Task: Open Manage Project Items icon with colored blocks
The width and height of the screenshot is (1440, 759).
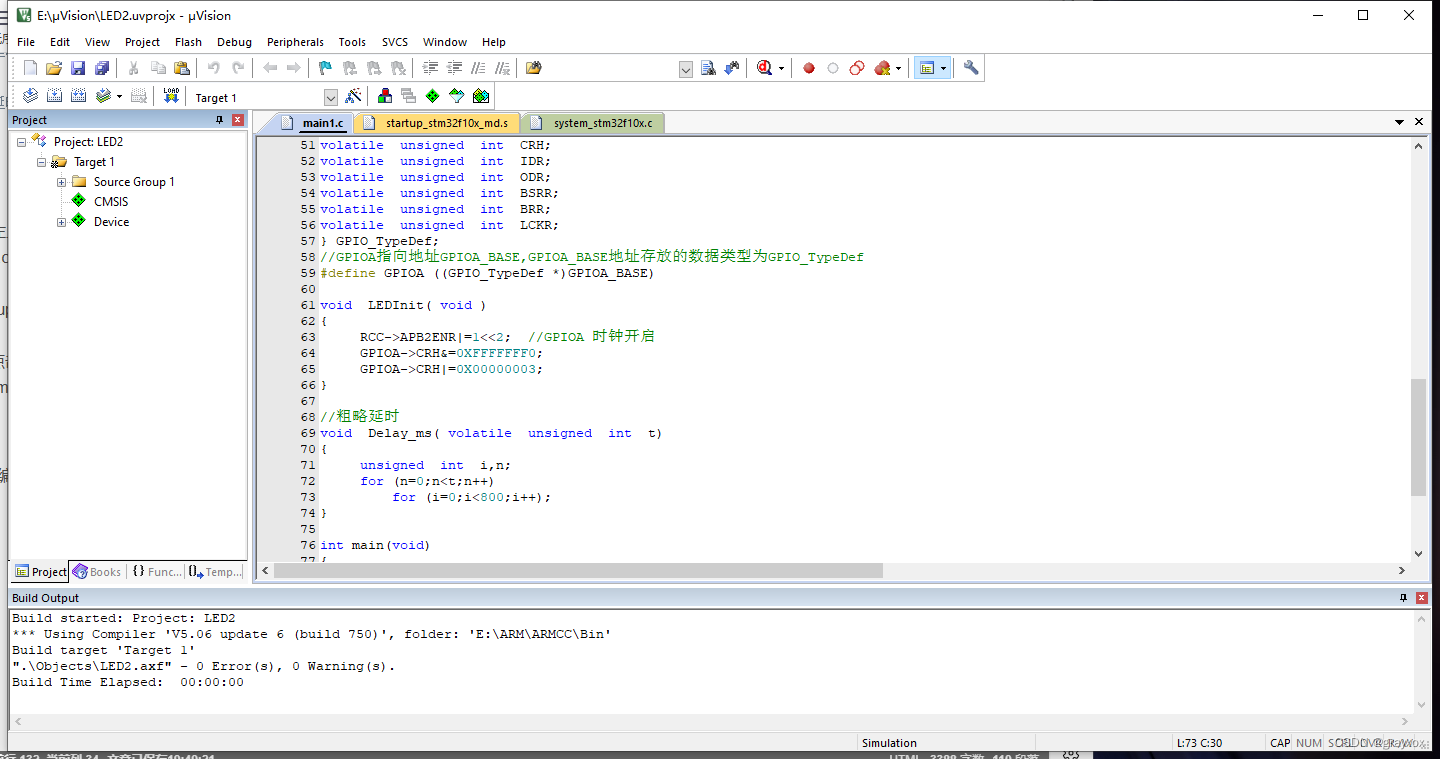Action: pyautogui.click(x=384, y=96)
